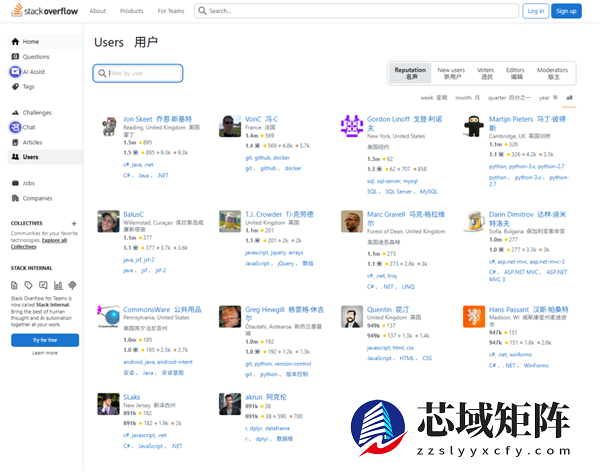Open Articles in the sidebar
Image resolution: width=600 pixels, height=473 pixels.
click(x=45, y=142)
